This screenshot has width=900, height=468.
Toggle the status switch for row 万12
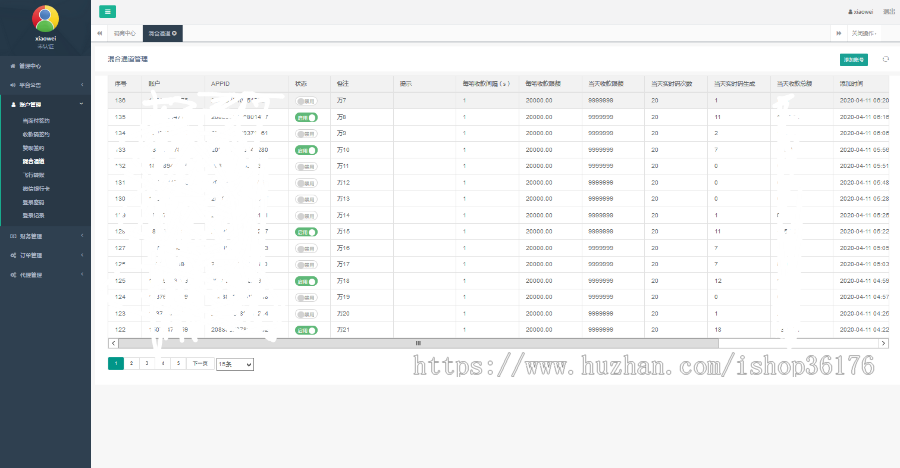click(306, 183)
